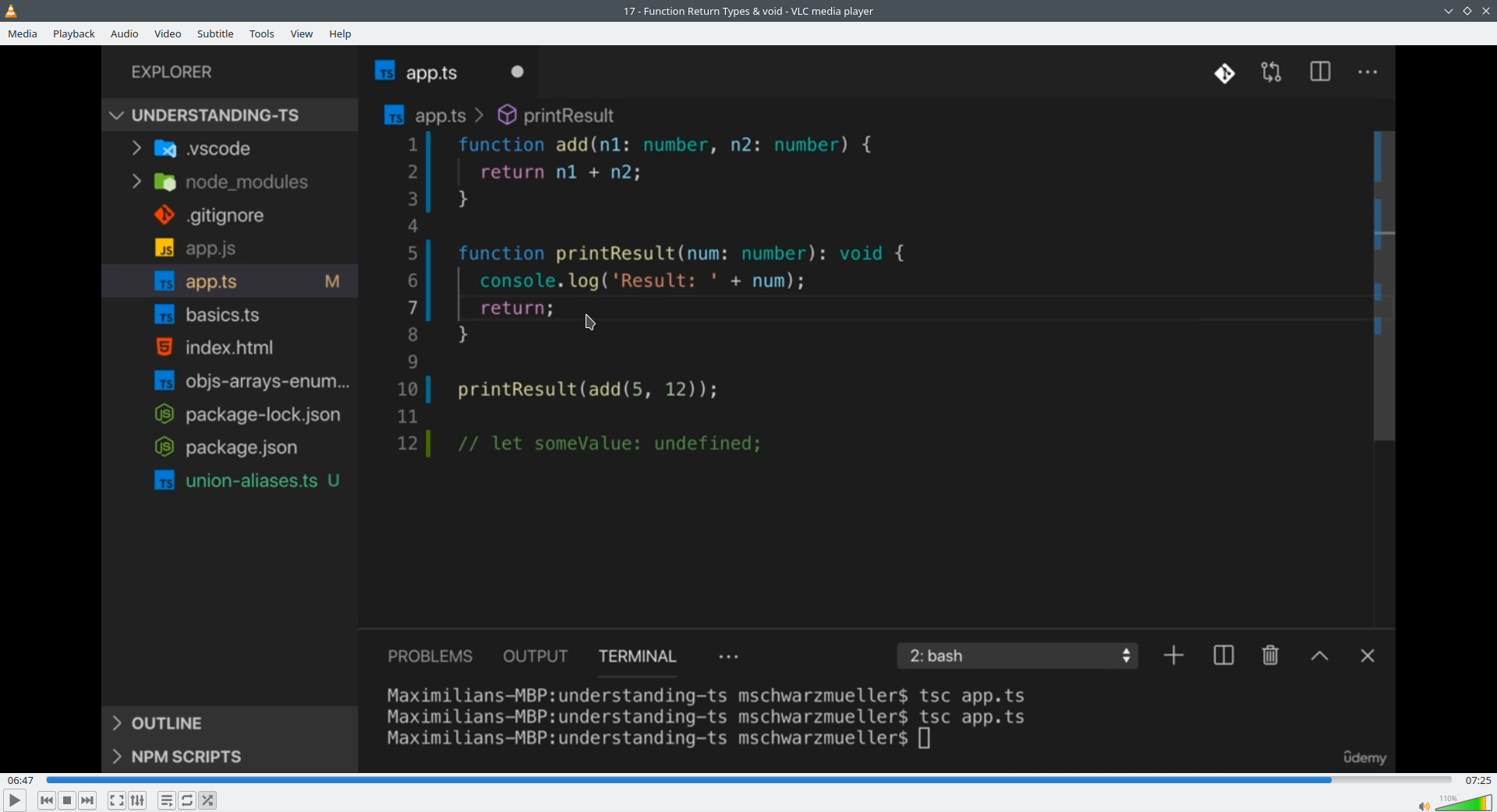Open the Help menu
1497x812 pixels.
click(x=341, y=34)
